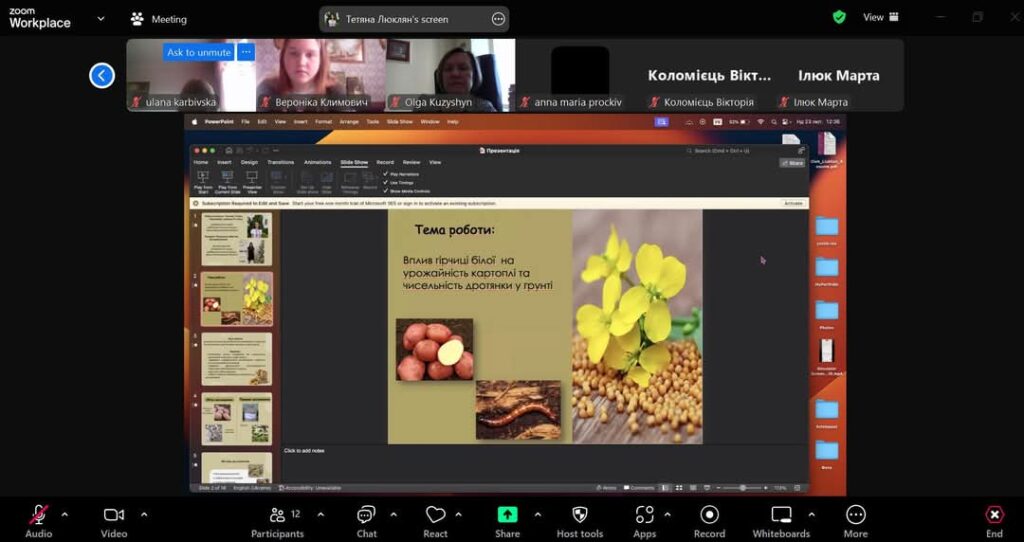
Task: Go to previous participants with back arrow
Action: (x=102, y=76)
